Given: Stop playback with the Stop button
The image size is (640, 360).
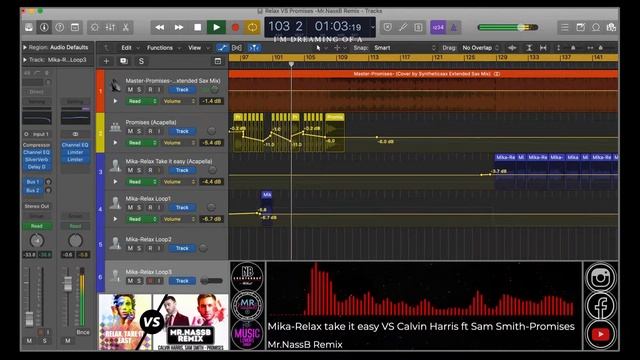Looking at the screenshot, I should (198, 27).
